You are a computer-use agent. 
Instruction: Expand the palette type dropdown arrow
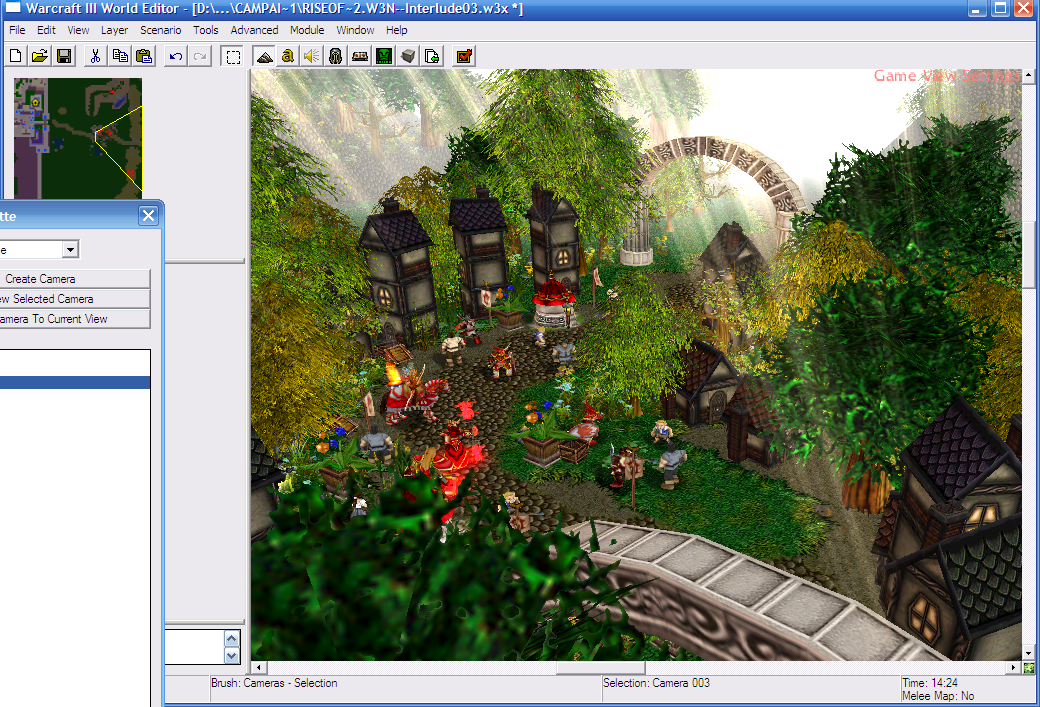70,249
